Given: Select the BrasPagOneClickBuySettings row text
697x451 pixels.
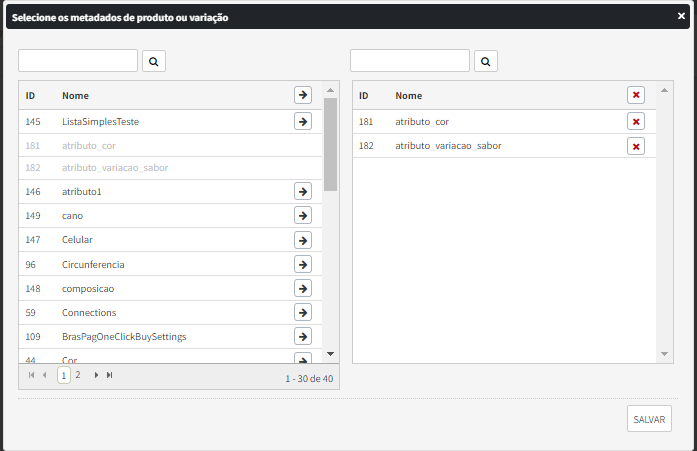Looking at the screenshot, I should (124, 337).
